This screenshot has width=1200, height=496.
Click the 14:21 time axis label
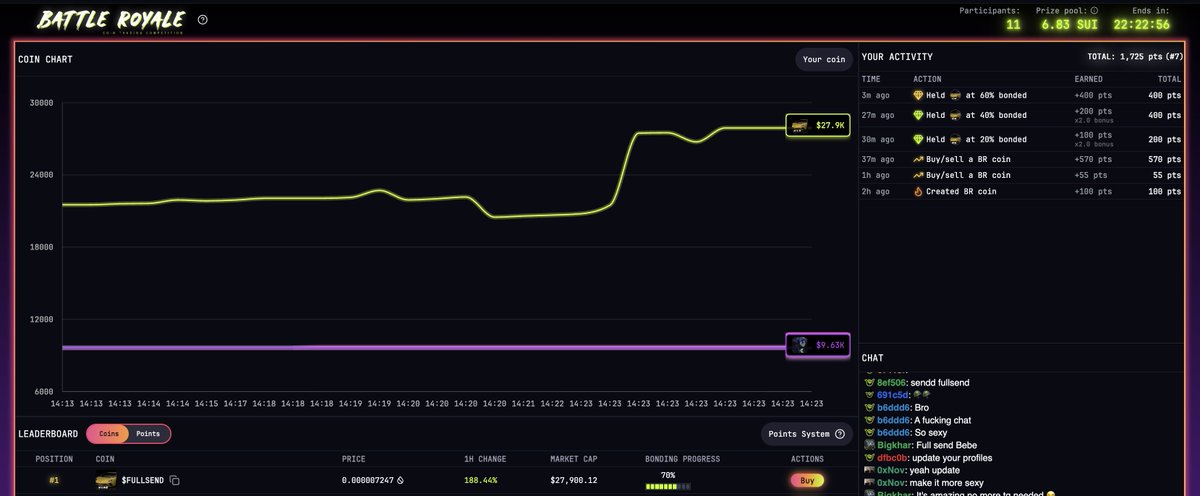523,404
